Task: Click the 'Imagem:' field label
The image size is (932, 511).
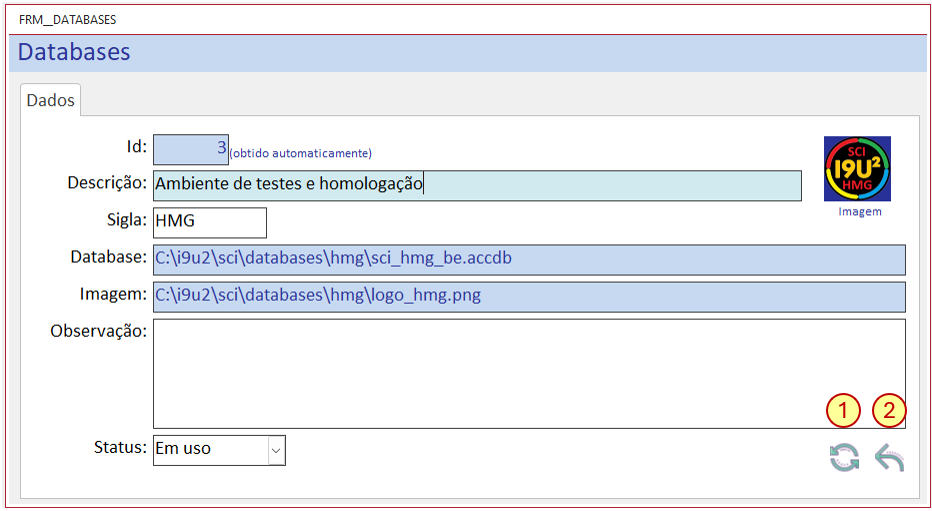Action: coord(114,294)
